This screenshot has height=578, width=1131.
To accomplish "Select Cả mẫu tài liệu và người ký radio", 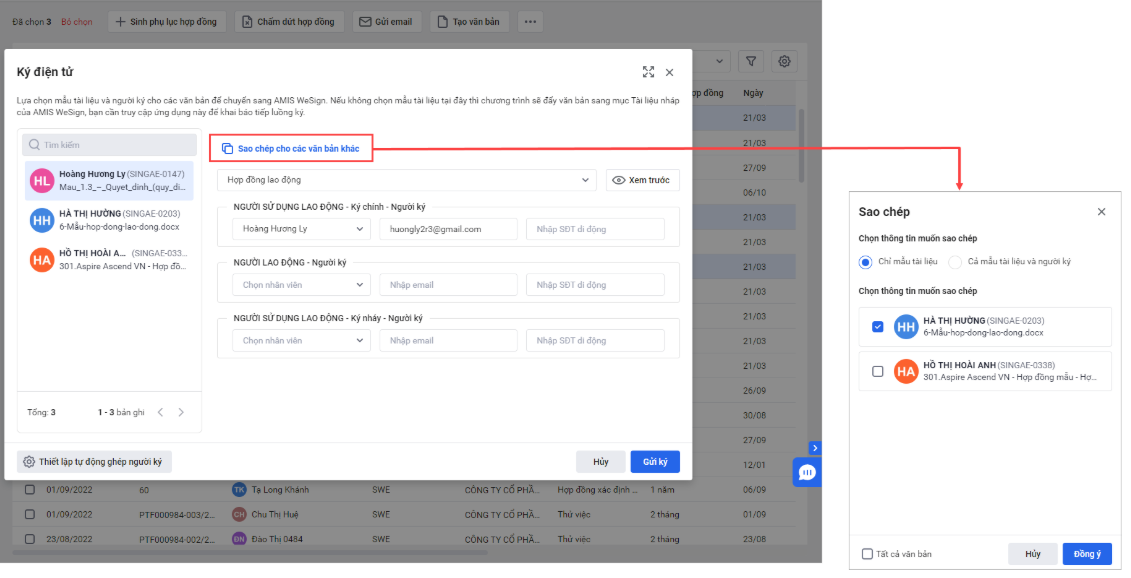I will click(x=955, y=262).
